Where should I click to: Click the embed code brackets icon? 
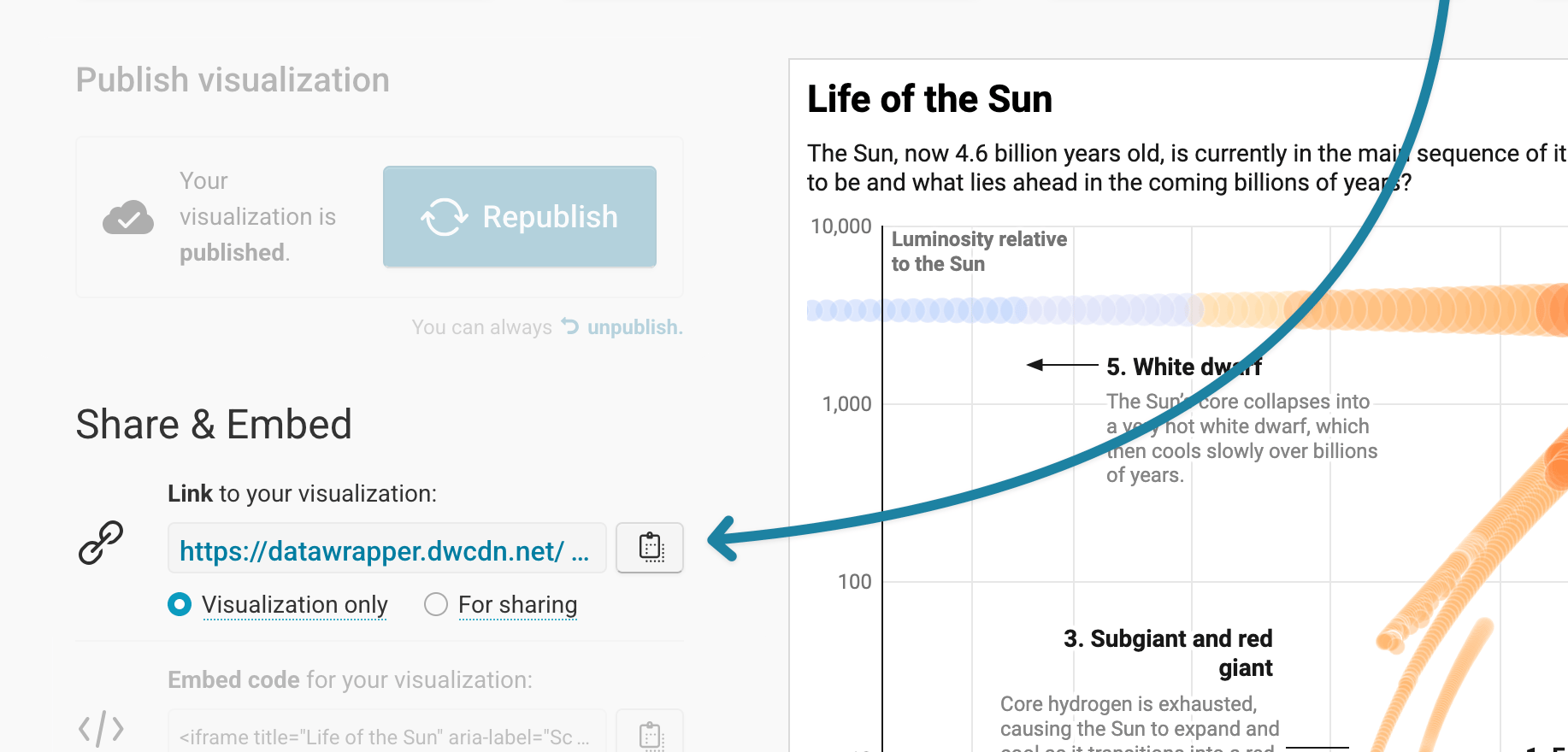[101, 729]
